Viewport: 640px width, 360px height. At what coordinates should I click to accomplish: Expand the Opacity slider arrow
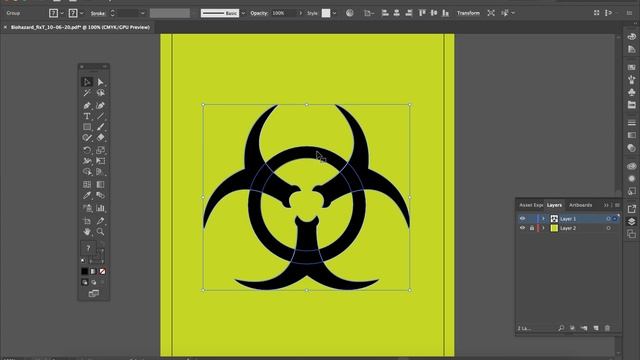301,13
